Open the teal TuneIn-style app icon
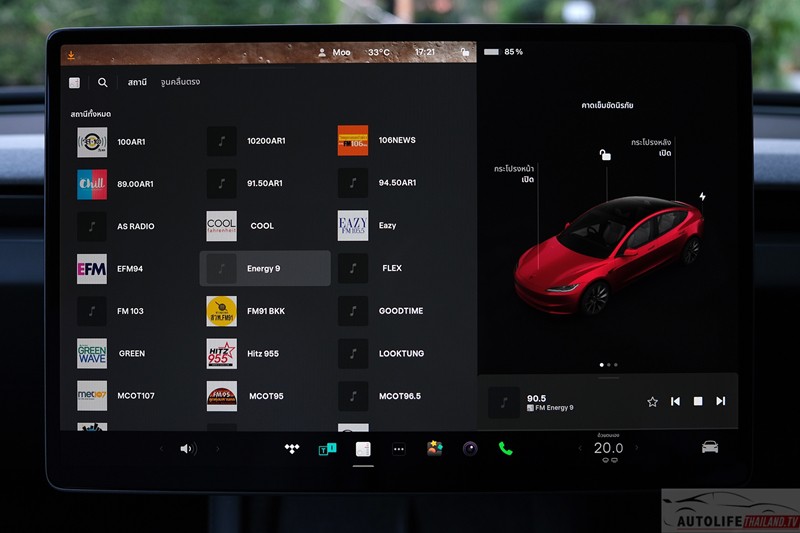This screenshot has width=800, height=533. (327, 449)
